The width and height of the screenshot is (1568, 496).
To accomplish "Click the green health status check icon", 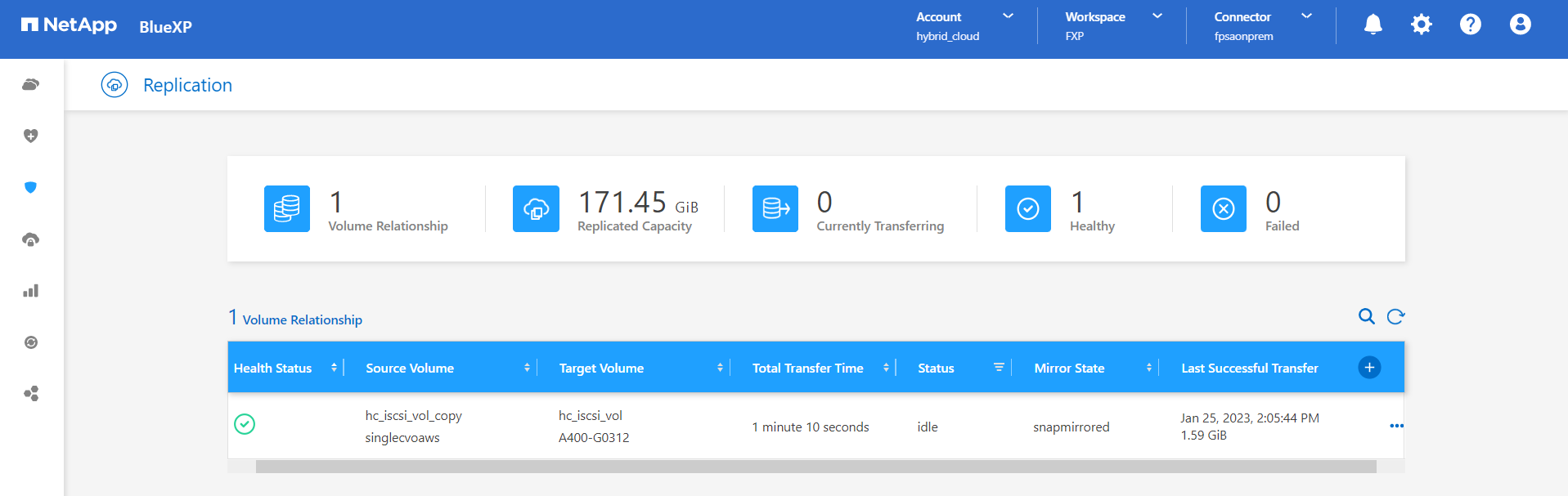I will point(245,424).
